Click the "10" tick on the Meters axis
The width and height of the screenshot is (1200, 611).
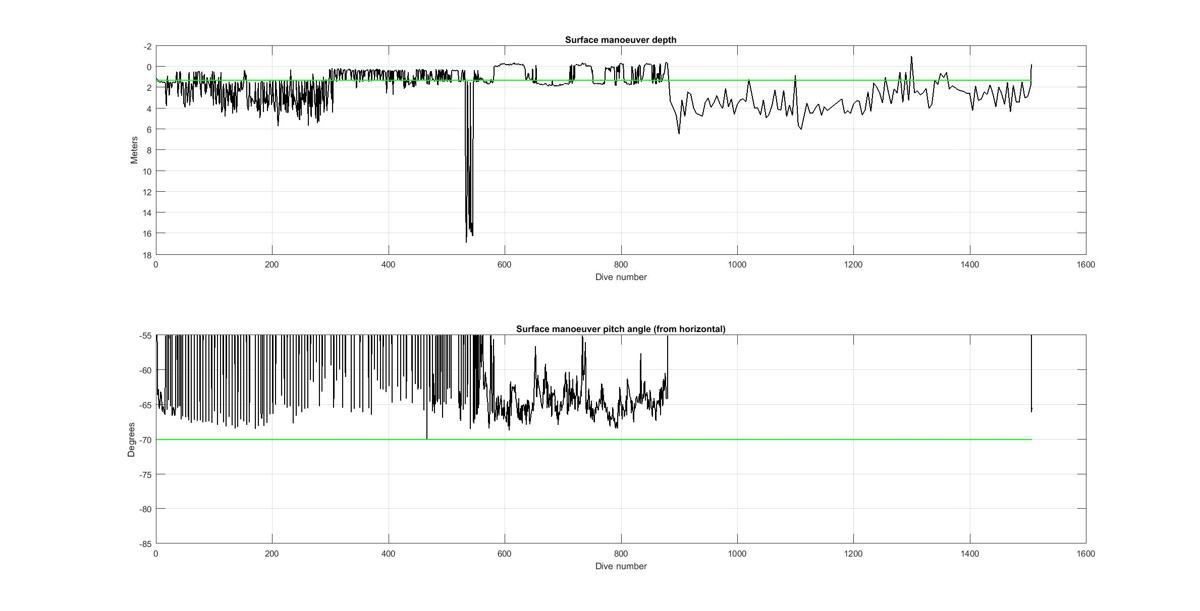pyautogui.click(x=147, y=171)
